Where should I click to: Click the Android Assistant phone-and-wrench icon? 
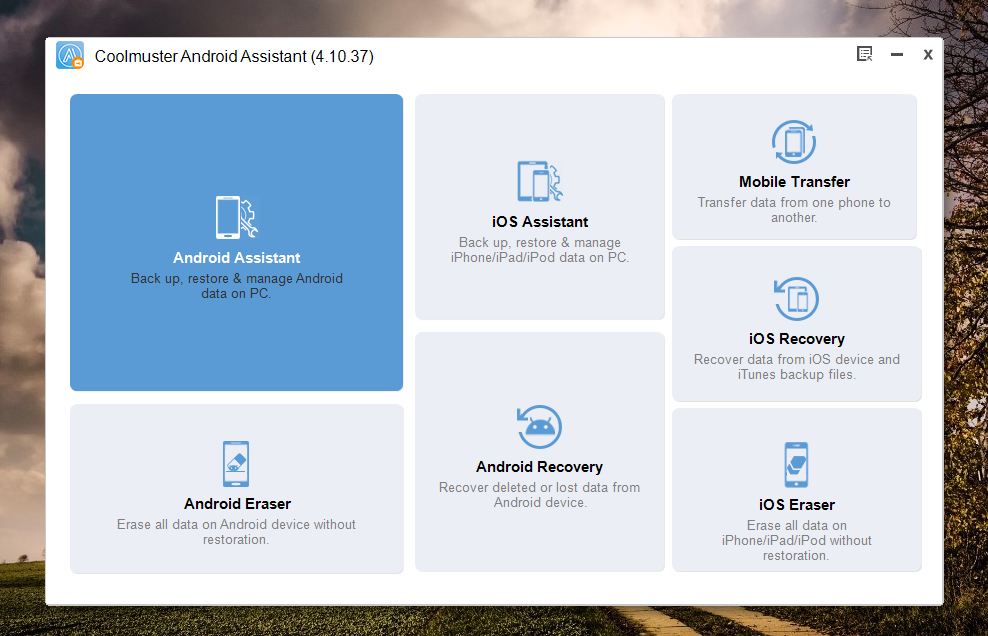point(237,217)
